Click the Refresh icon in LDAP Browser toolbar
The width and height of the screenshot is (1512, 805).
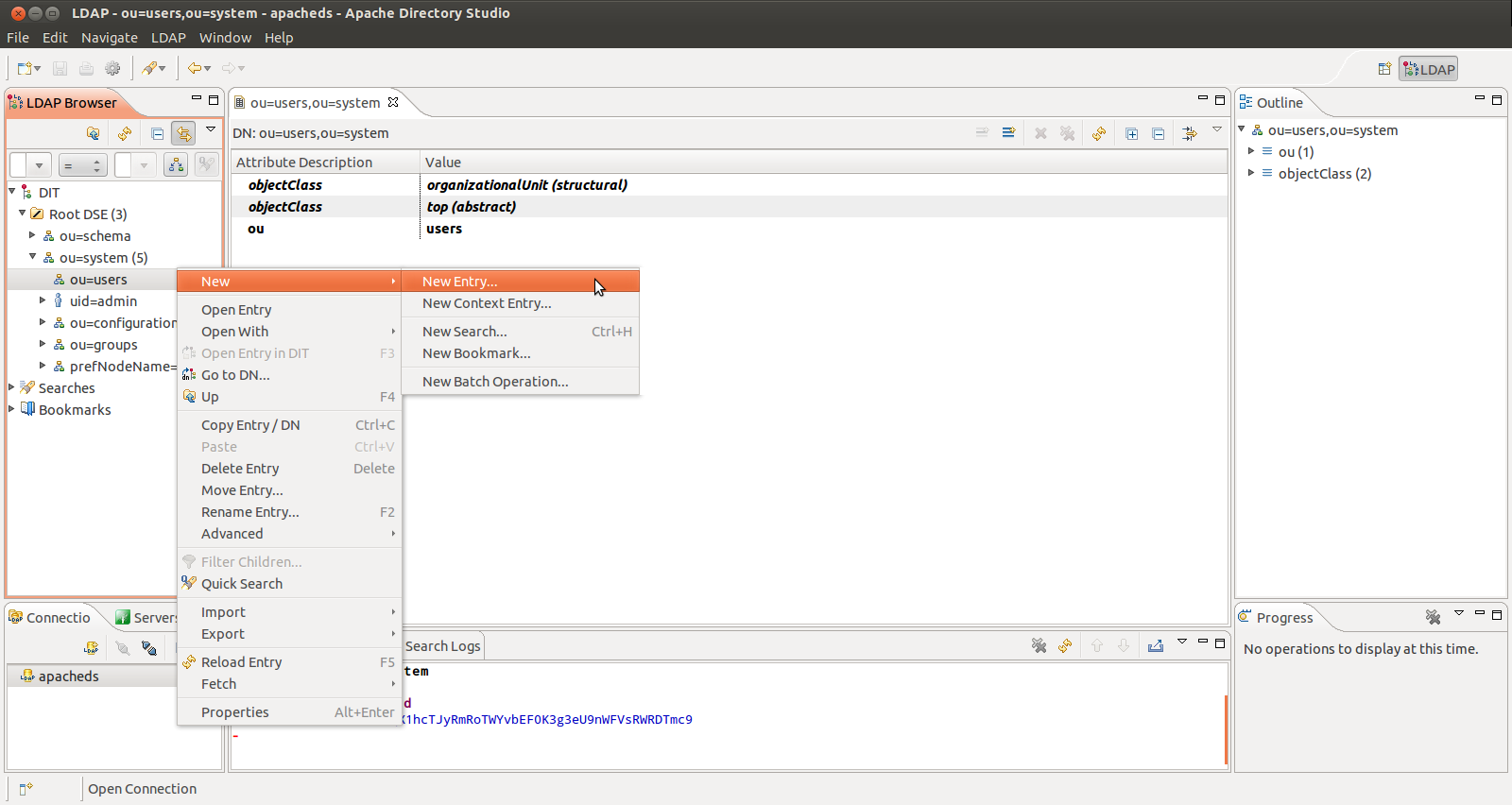click(x=125, y=133)
